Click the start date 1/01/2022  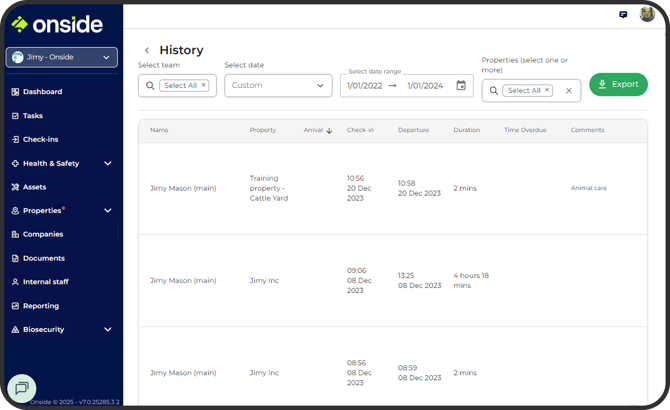[364, 86]
